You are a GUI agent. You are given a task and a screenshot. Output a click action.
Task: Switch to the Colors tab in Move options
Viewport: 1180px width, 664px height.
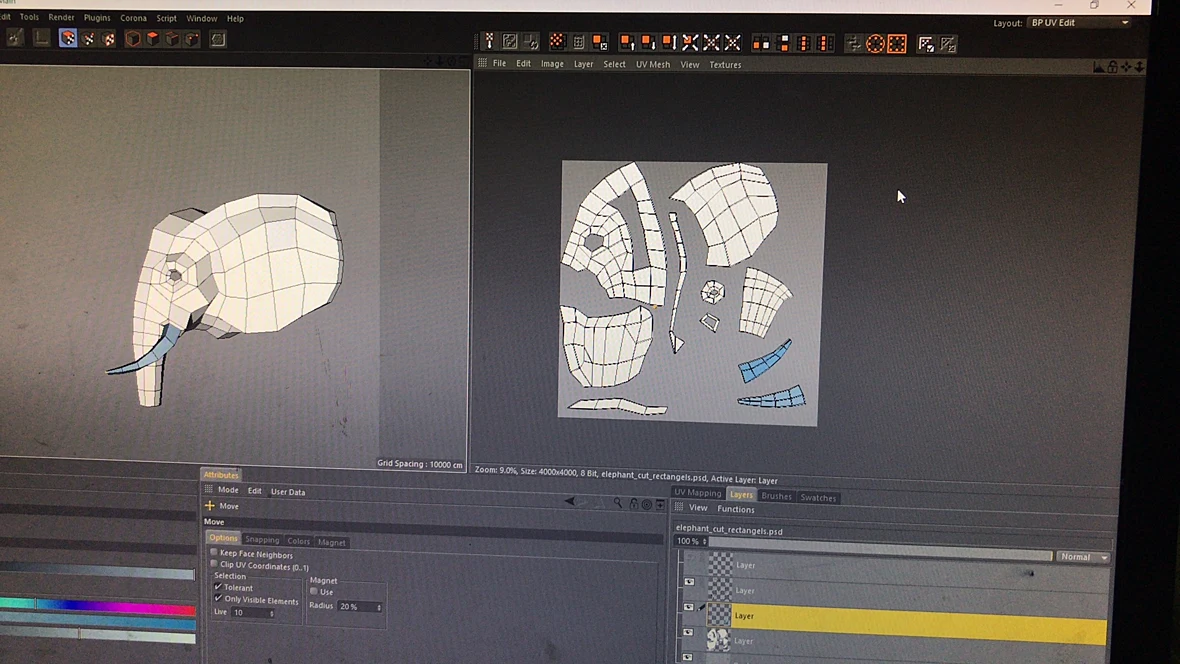pyautogui.click(x=298, y=541)
